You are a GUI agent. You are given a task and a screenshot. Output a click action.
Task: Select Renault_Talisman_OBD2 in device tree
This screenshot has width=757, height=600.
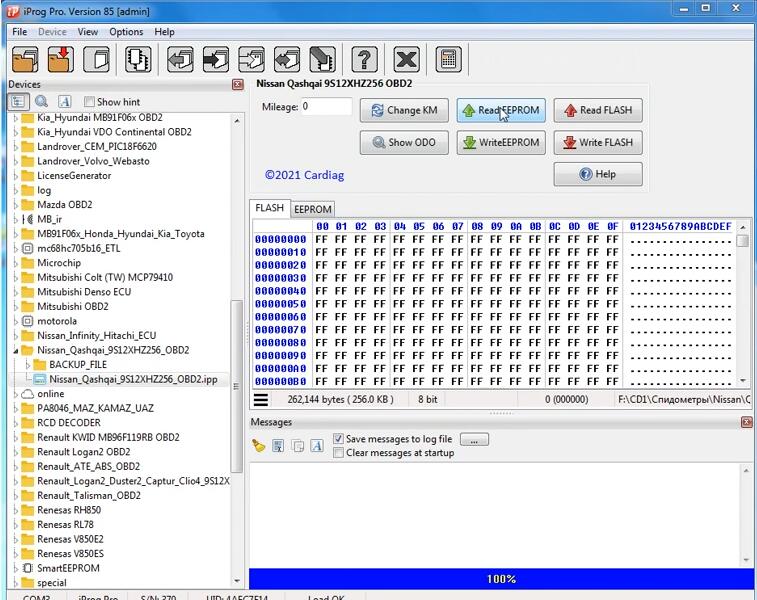pos(89,496)
